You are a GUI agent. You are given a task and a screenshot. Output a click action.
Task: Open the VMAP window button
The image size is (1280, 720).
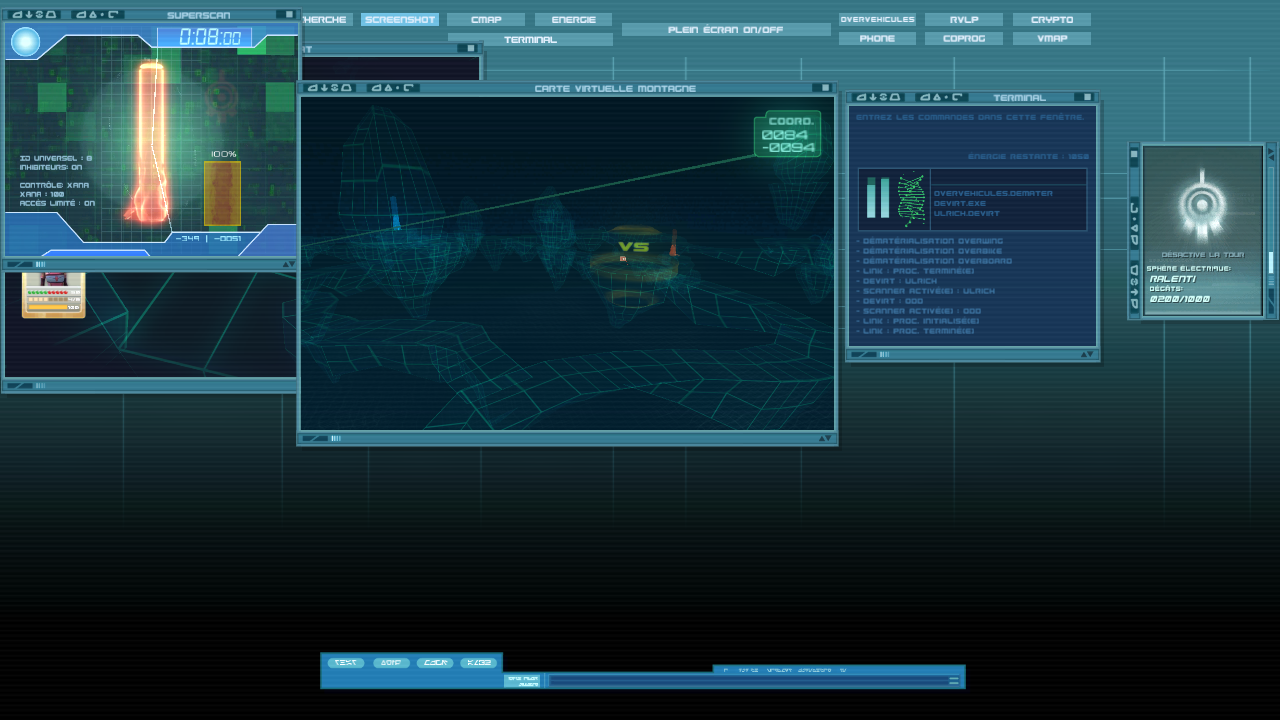click(x=1052, y=39)
